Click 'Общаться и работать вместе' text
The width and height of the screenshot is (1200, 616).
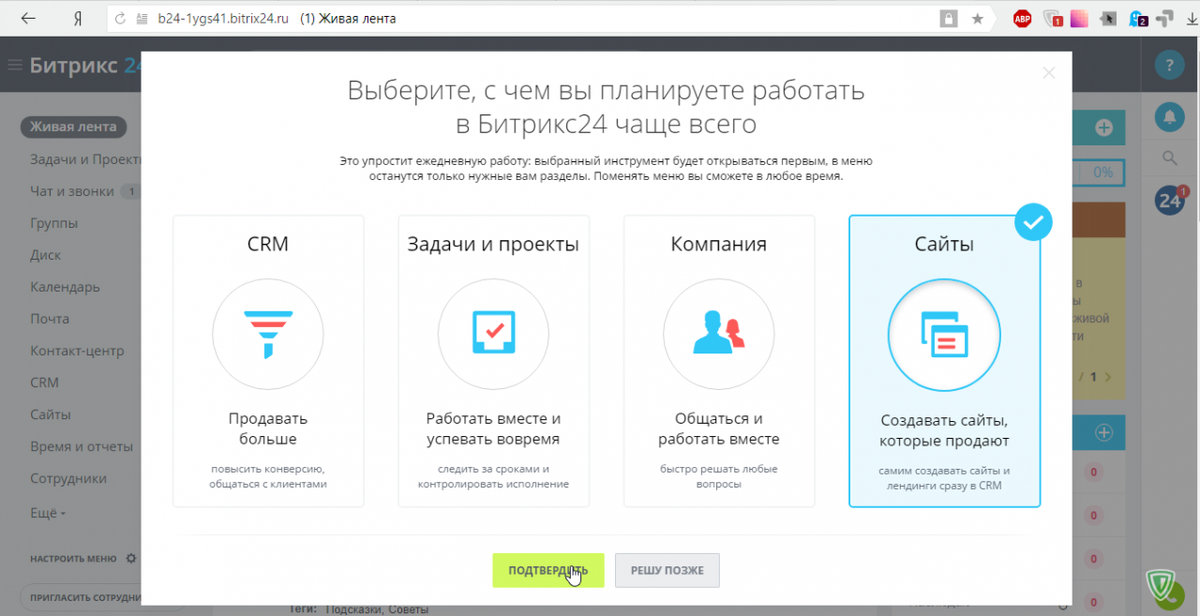719,428
